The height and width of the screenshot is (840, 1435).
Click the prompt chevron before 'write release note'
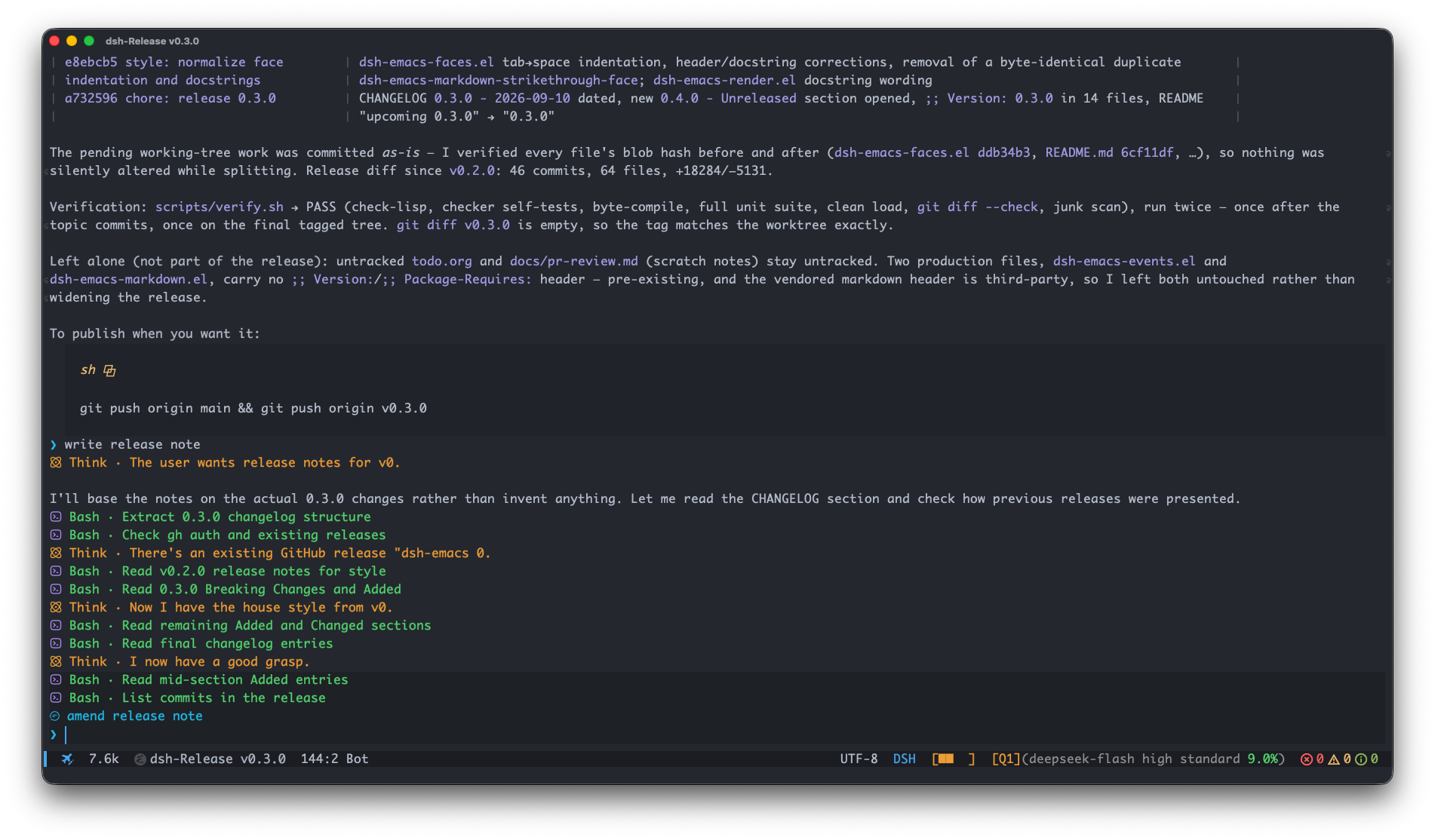tap(54, 444)
